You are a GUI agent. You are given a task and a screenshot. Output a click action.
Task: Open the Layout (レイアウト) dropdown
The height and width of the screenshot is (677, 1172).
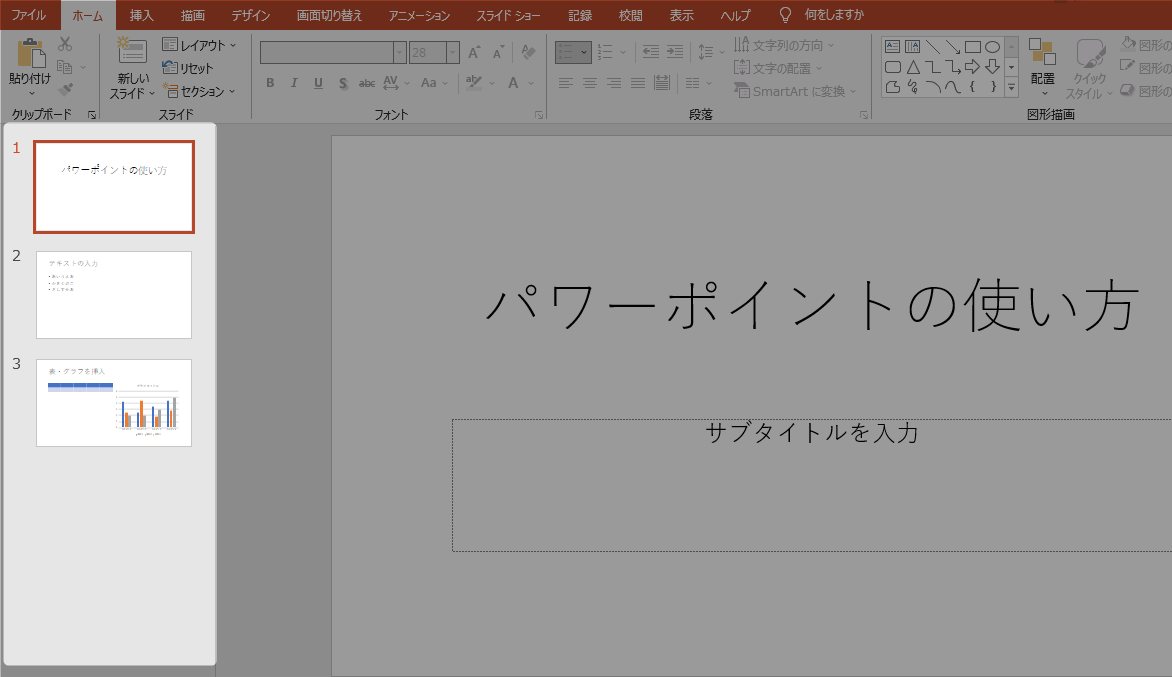[x=200, y=45]
